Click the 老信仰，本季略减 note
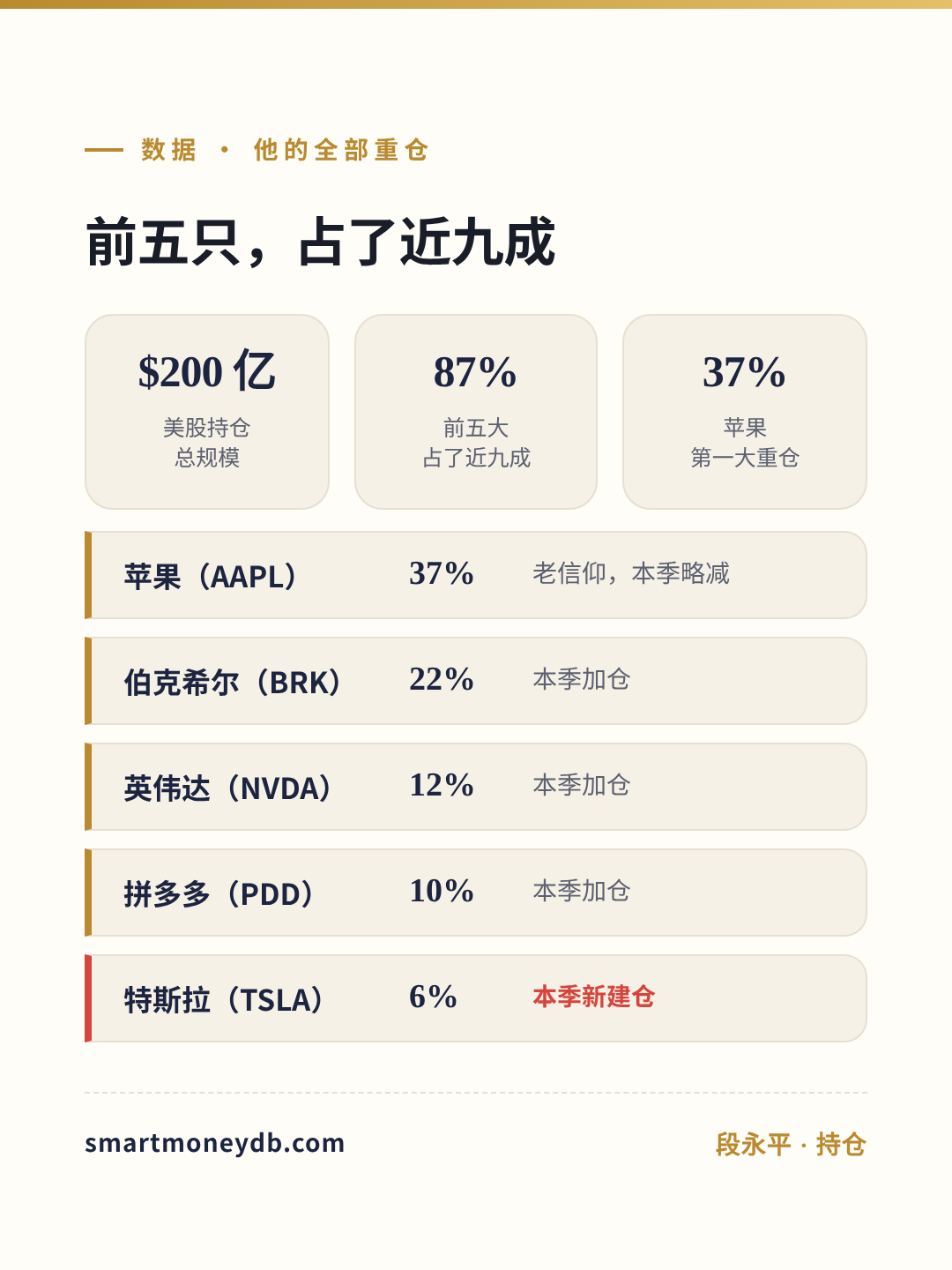Screen dimensions: 952x1270 (631, 573)
